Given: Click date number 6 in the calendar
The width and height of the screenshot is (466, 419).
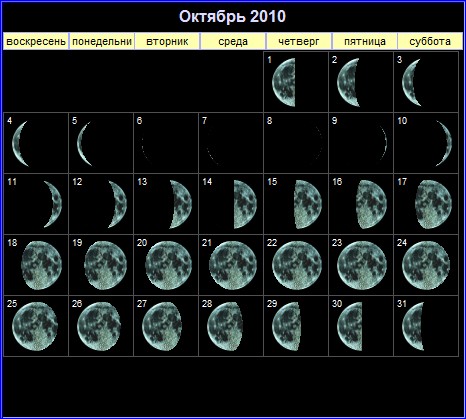Looking at the screenshot, I should pyautogui.click(x=139, y=120).
